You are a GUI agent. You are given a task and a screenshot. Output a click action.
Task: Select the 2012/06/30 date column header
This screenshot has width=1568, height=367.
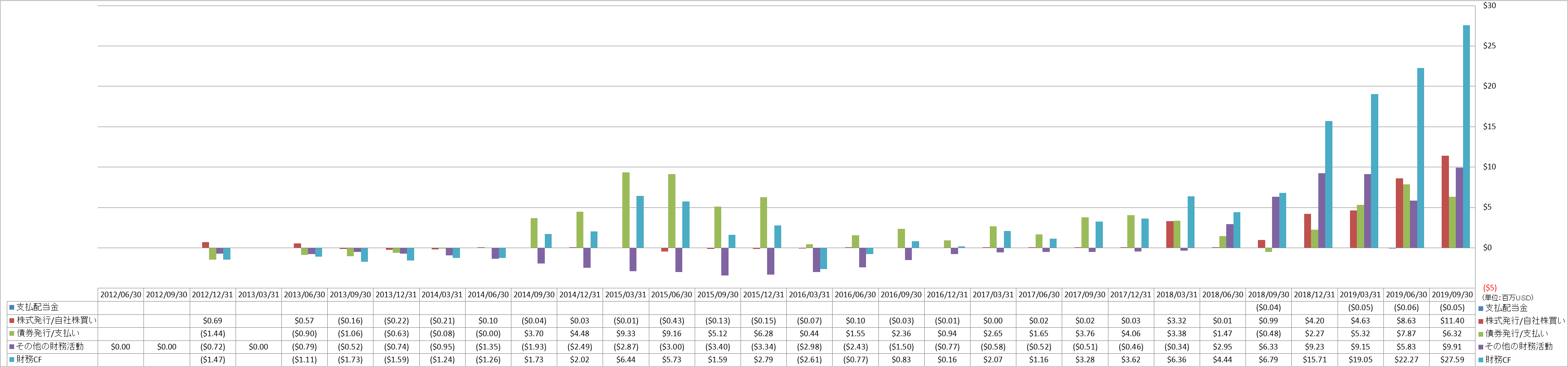tap(120, 295)
